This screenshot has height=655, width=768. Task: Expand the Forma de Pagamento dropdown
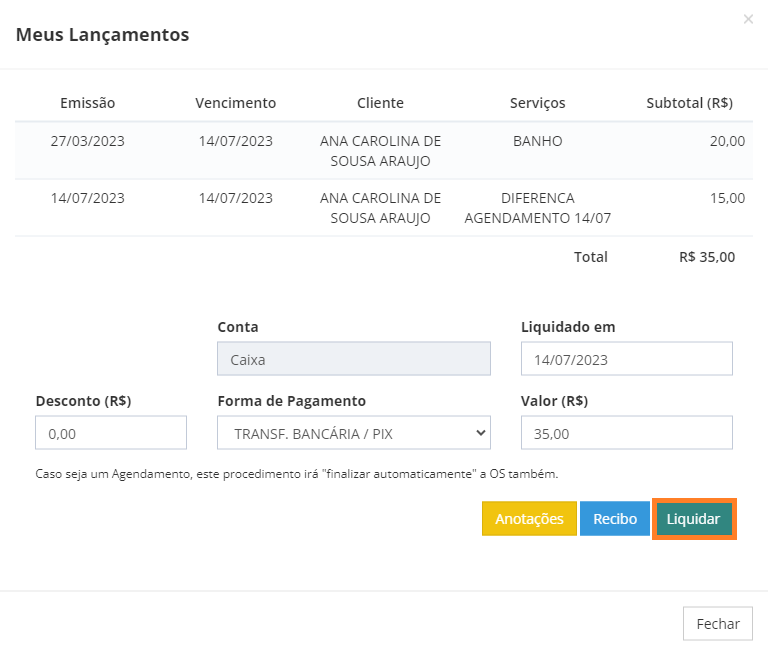pos(354,433)
